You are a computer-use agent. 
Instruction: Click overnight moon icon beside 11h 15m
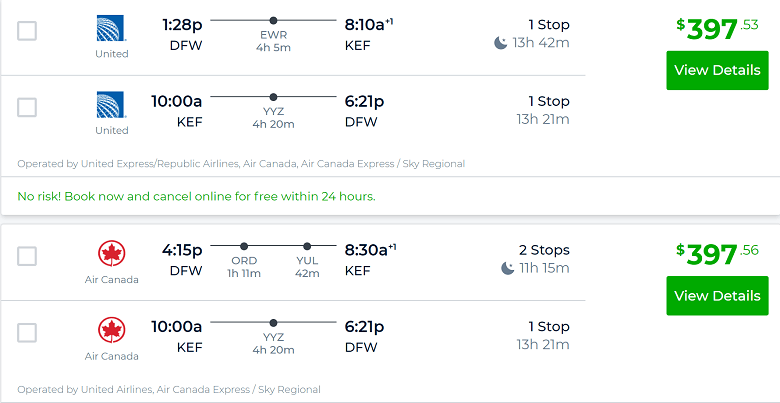pos(507,268)
